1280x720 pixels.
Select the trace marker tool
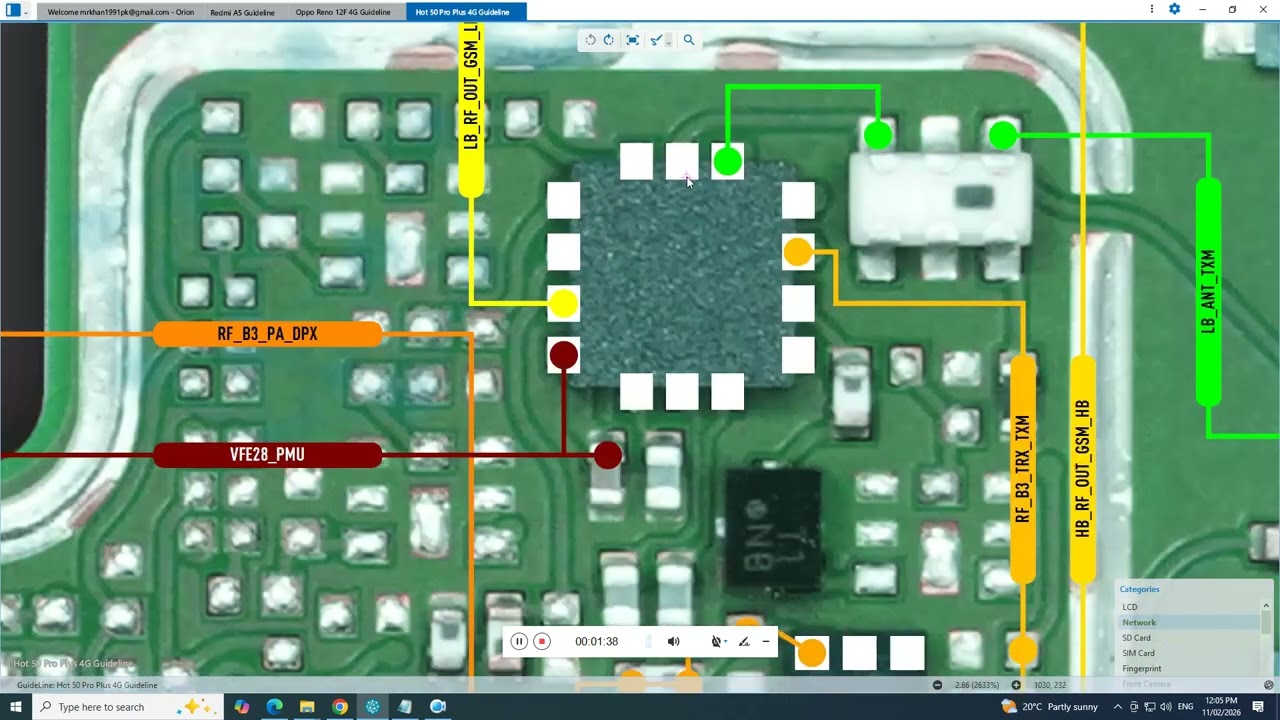pos(655,40)
